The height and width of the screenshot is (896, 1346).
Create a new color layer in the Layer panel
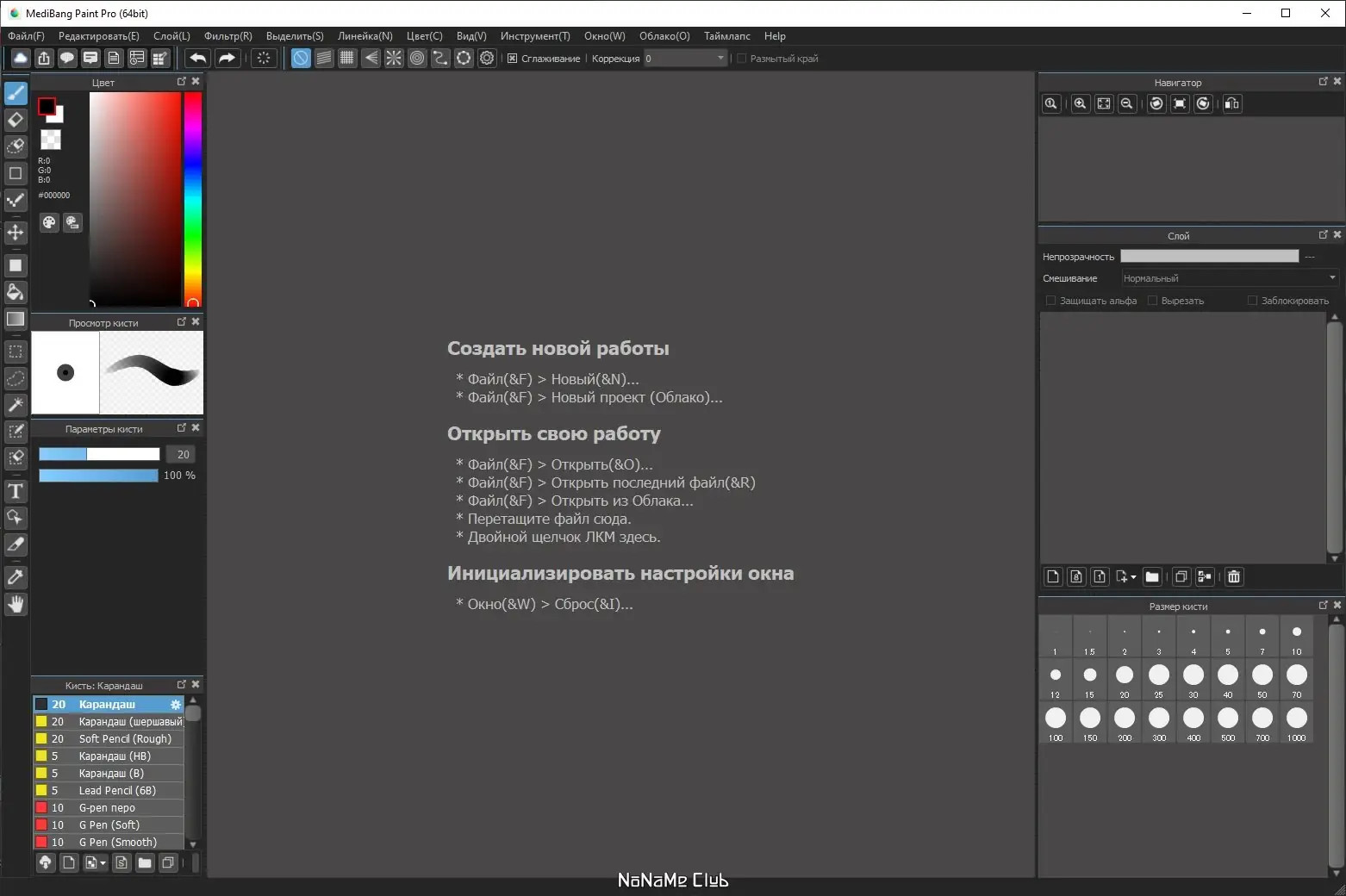pyautogui.click(x=1053, y=576)
